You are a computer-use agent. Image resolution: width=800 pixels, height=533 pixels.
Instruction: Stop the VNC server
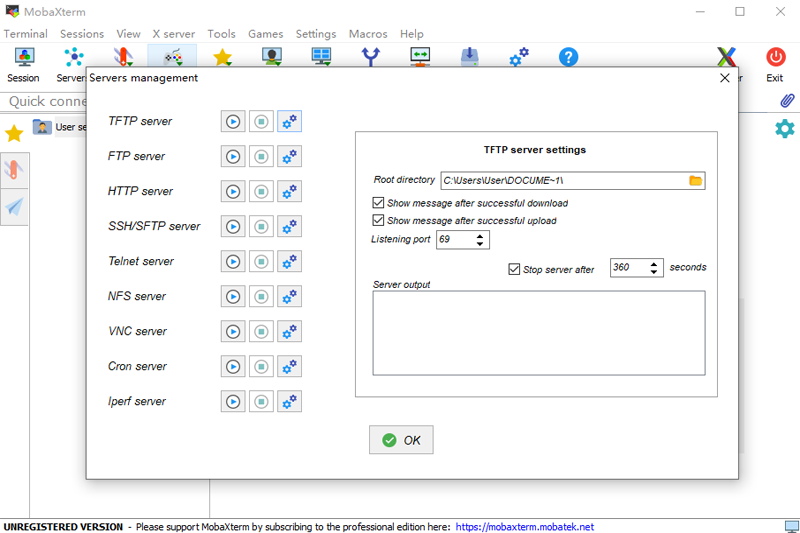click(261, 331)
